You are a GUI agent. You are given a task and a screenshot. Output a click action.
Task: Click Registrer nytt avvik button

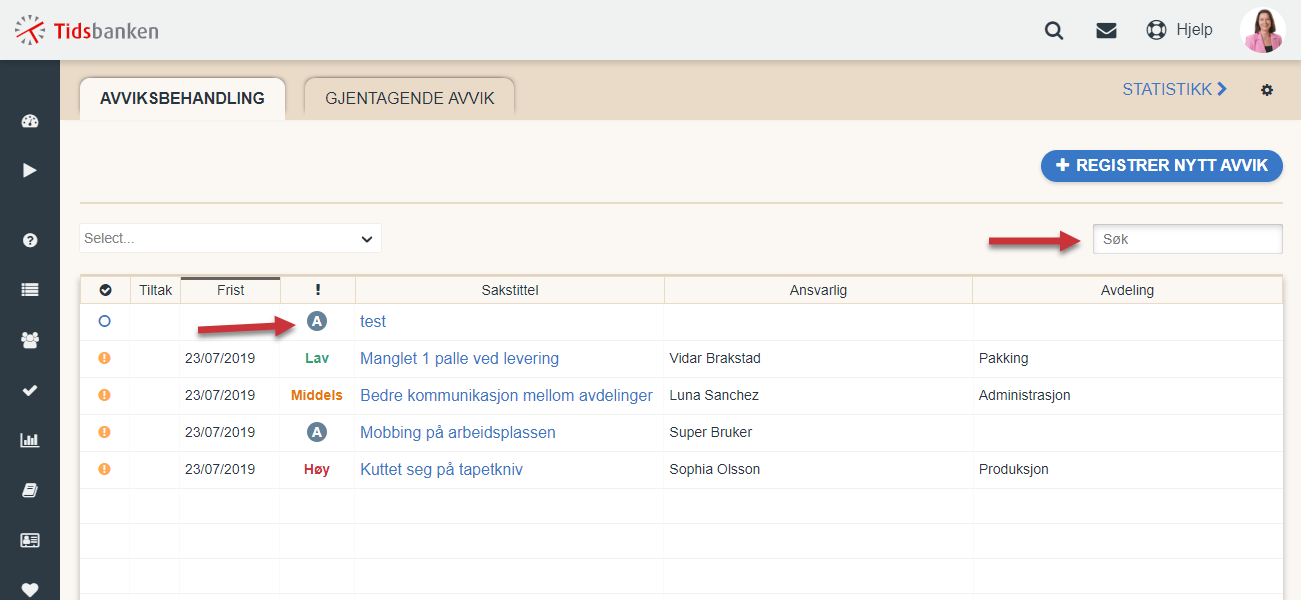tap(1162, 166)
